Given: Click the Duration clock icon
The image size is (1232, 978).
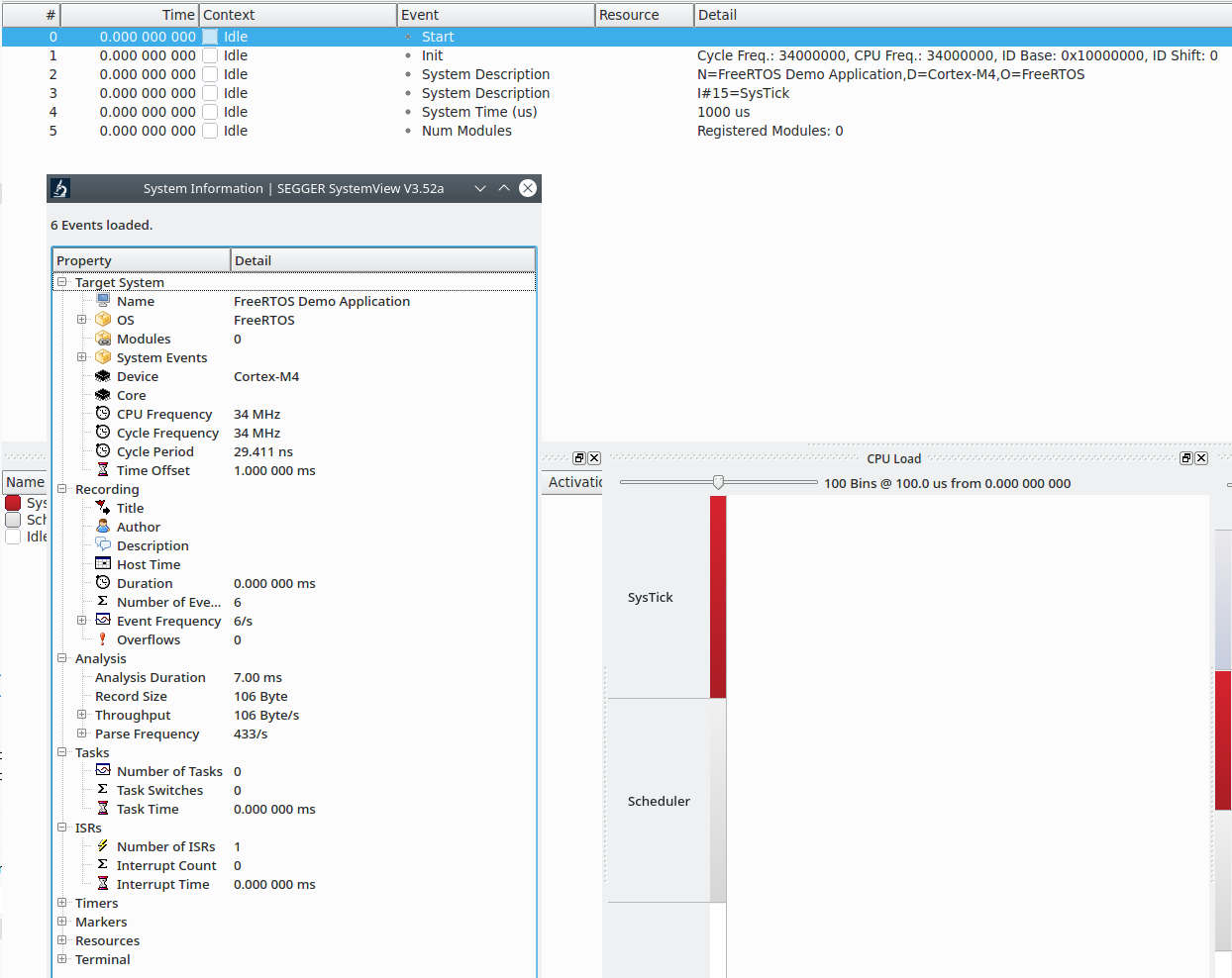Looking at the screenshot, I should click(103, 583).
